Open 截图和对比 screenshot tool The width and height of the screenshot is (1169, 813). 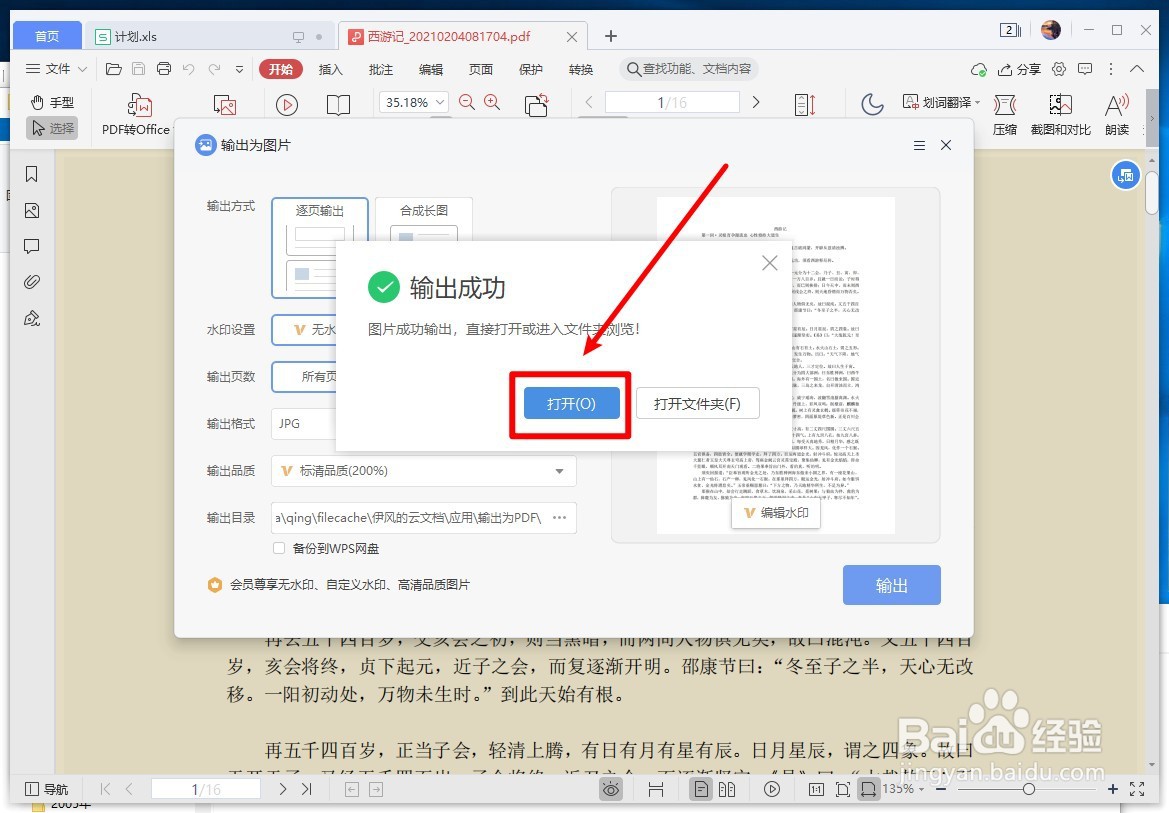click(x=1060, y=114)
